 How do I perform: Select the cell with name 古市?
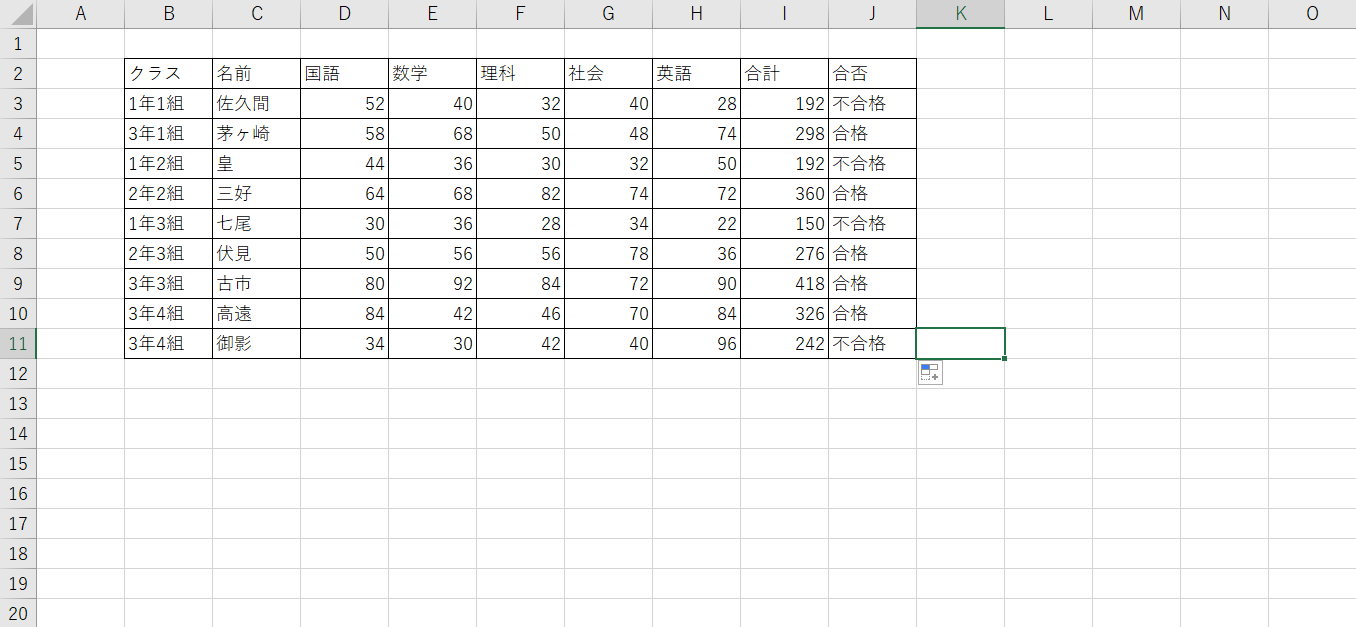click(x=257, y=284)
